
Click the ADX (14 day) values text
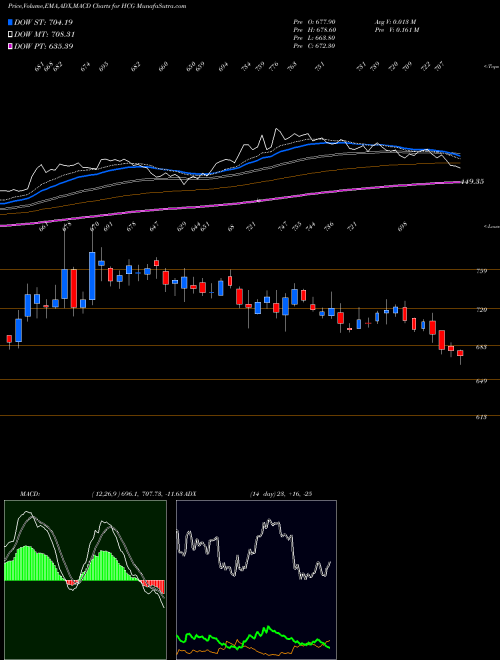[281, 494]
